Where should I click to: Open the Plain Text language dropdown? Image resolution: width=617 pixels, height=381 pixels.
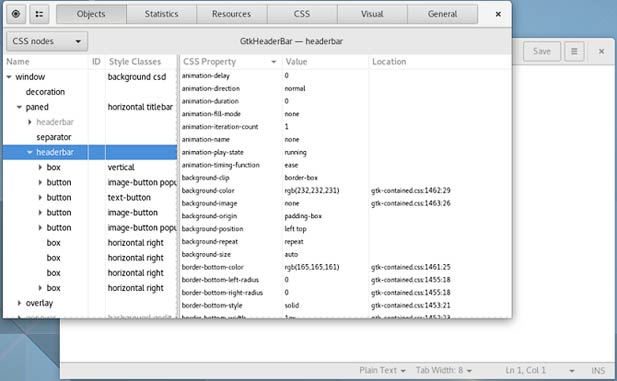pos(382,370)
